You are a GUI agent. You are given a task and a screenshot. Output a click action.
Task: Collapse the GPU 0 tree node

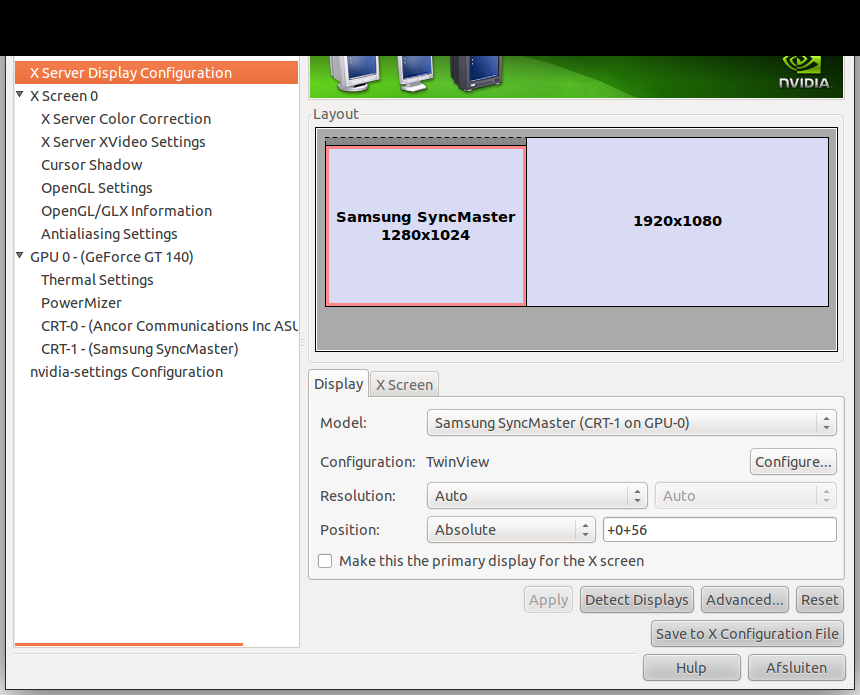(x=20, y=255)
